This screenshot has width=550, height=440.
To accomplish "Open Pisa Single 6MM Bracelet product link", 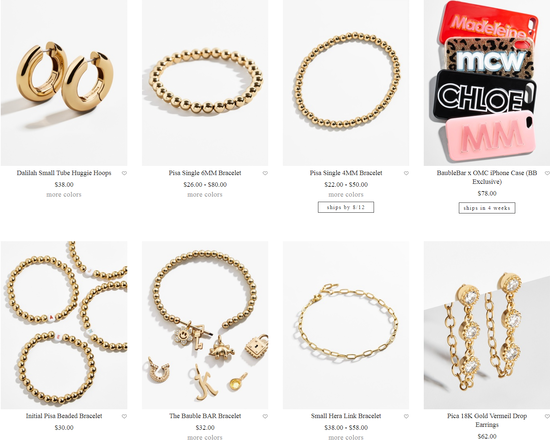I will click(205, 173).
